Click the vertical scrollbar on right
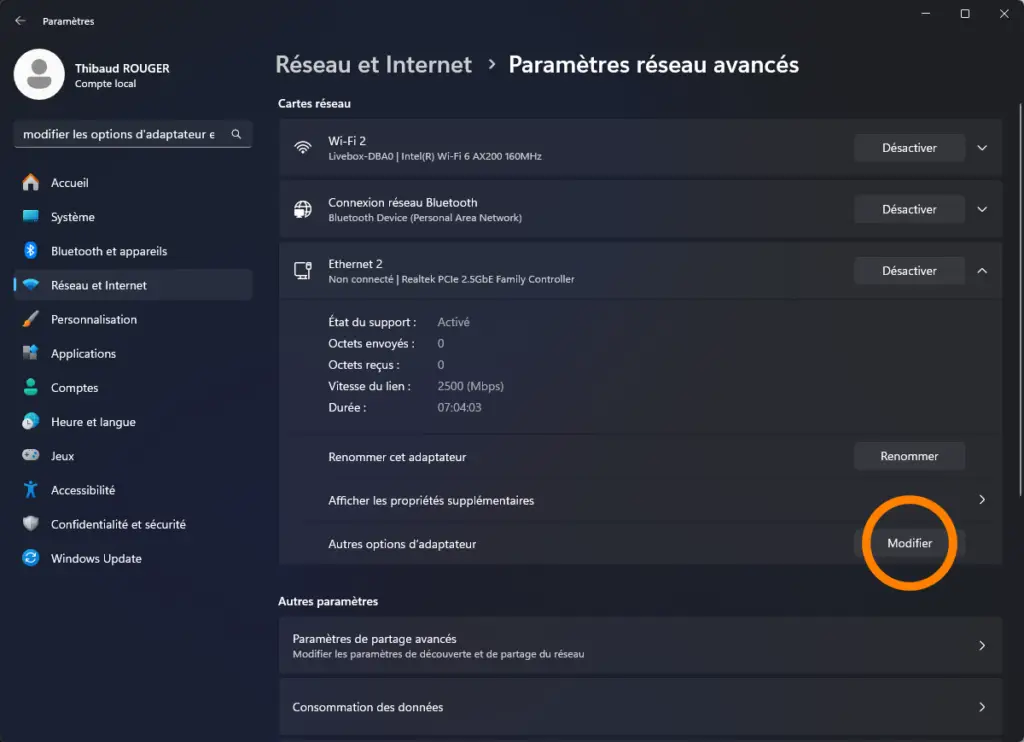 1020,299
